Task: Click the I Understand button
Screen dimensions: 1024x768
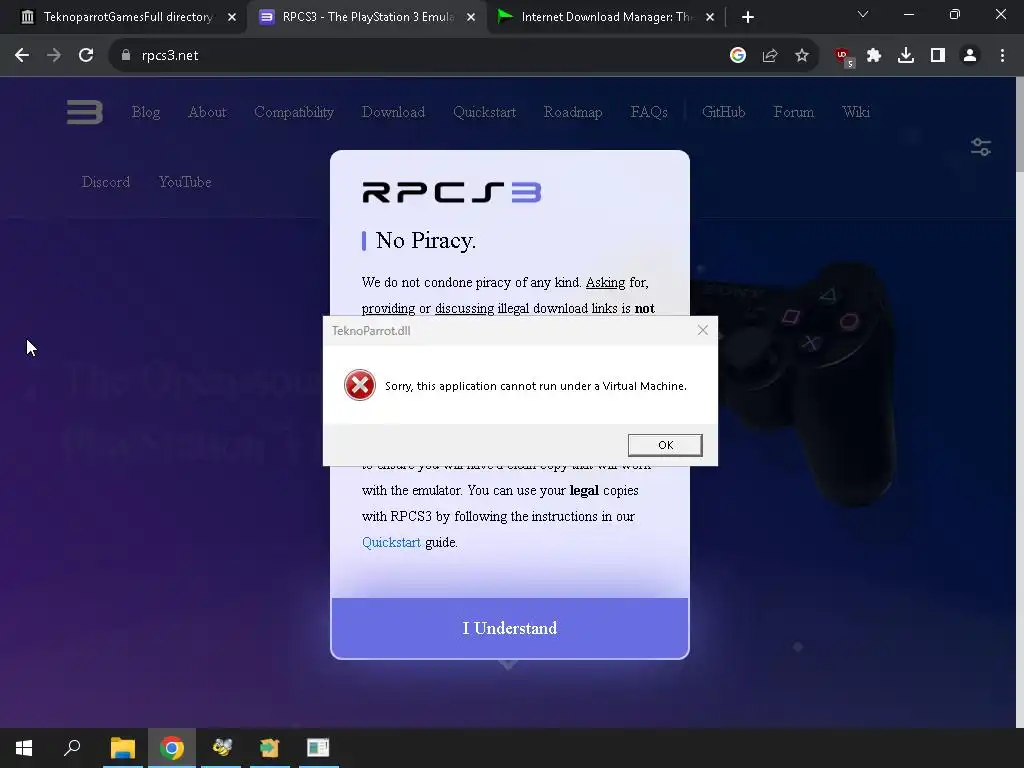Action: coord(509,628)
